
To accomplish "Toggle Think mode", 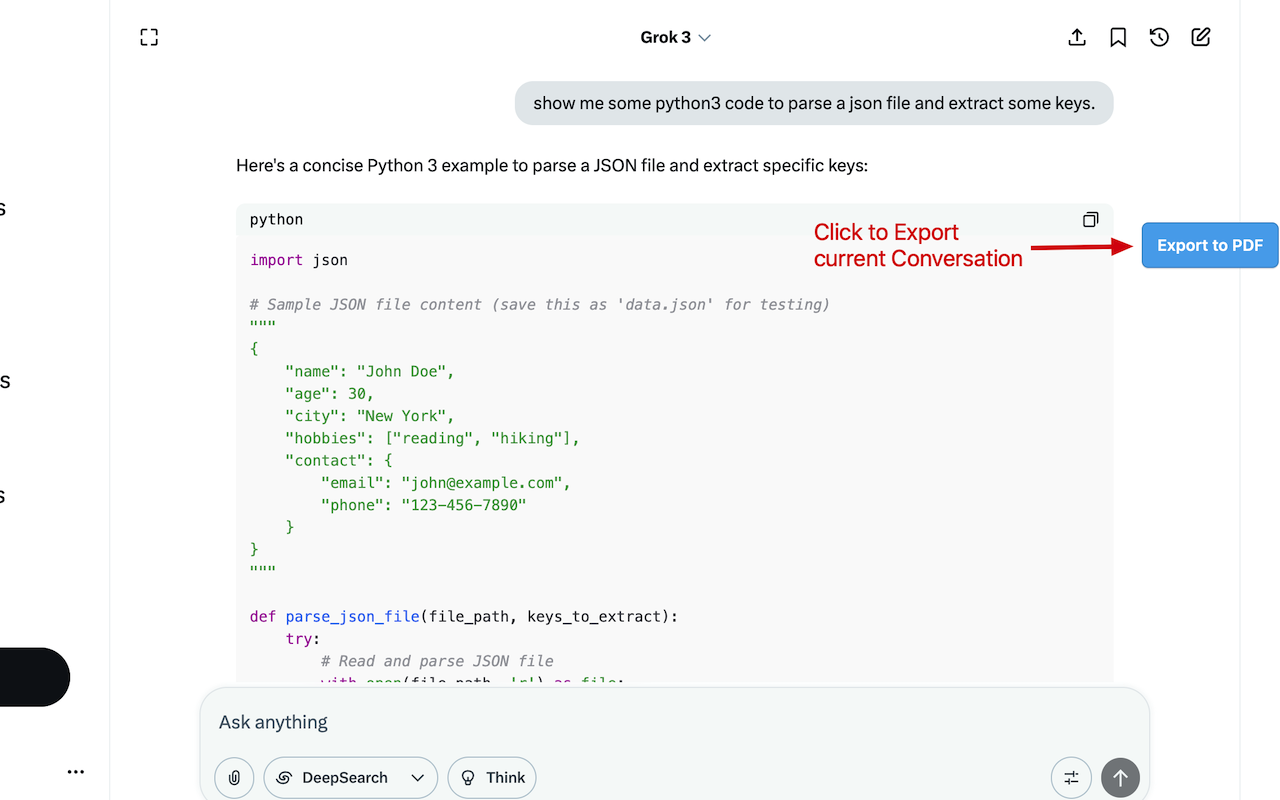I will pos(492,777).
